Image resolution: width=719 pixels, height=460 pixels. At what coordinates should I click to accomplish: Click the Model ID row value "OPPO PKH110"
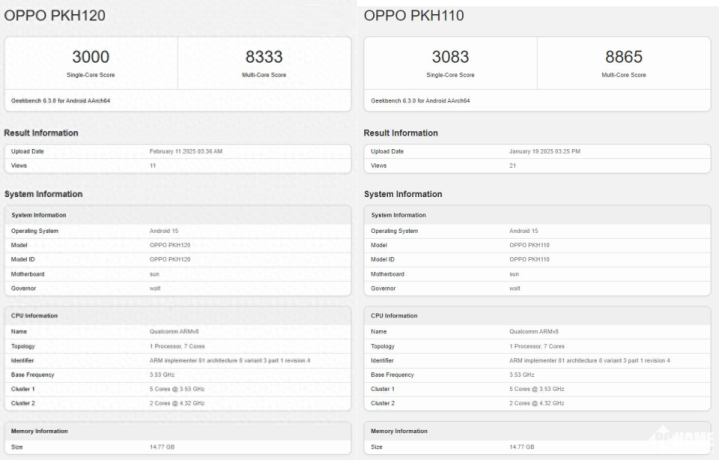point(529,260)
